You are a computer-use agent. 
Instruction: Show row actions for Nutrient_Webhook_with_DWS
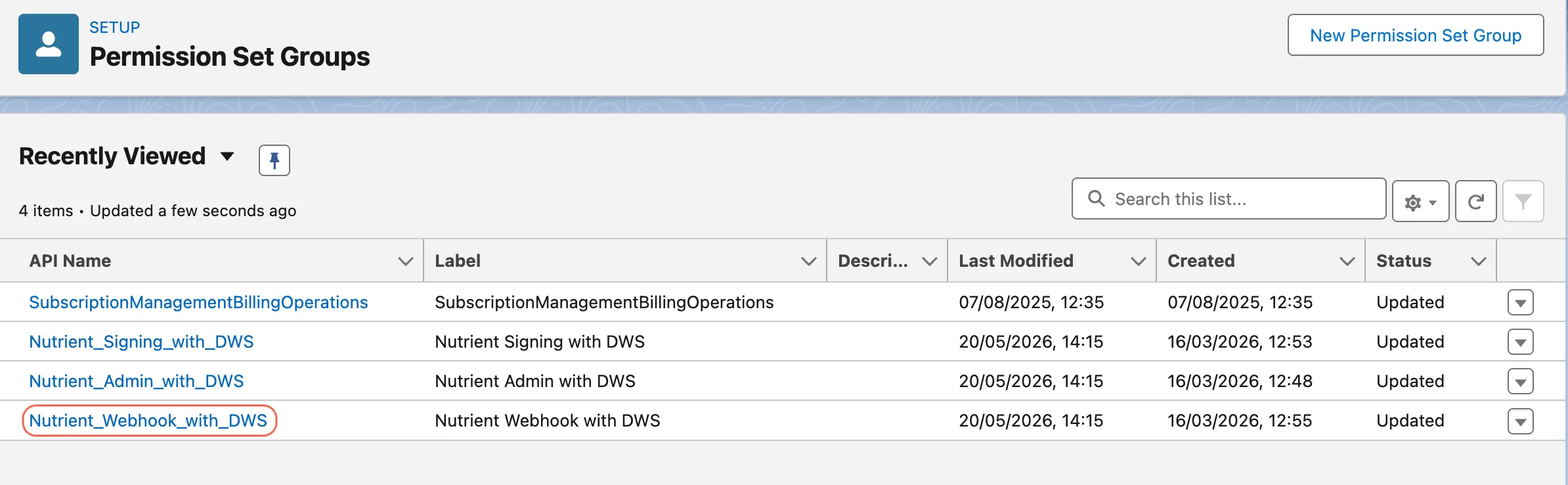coord(1521,421)
